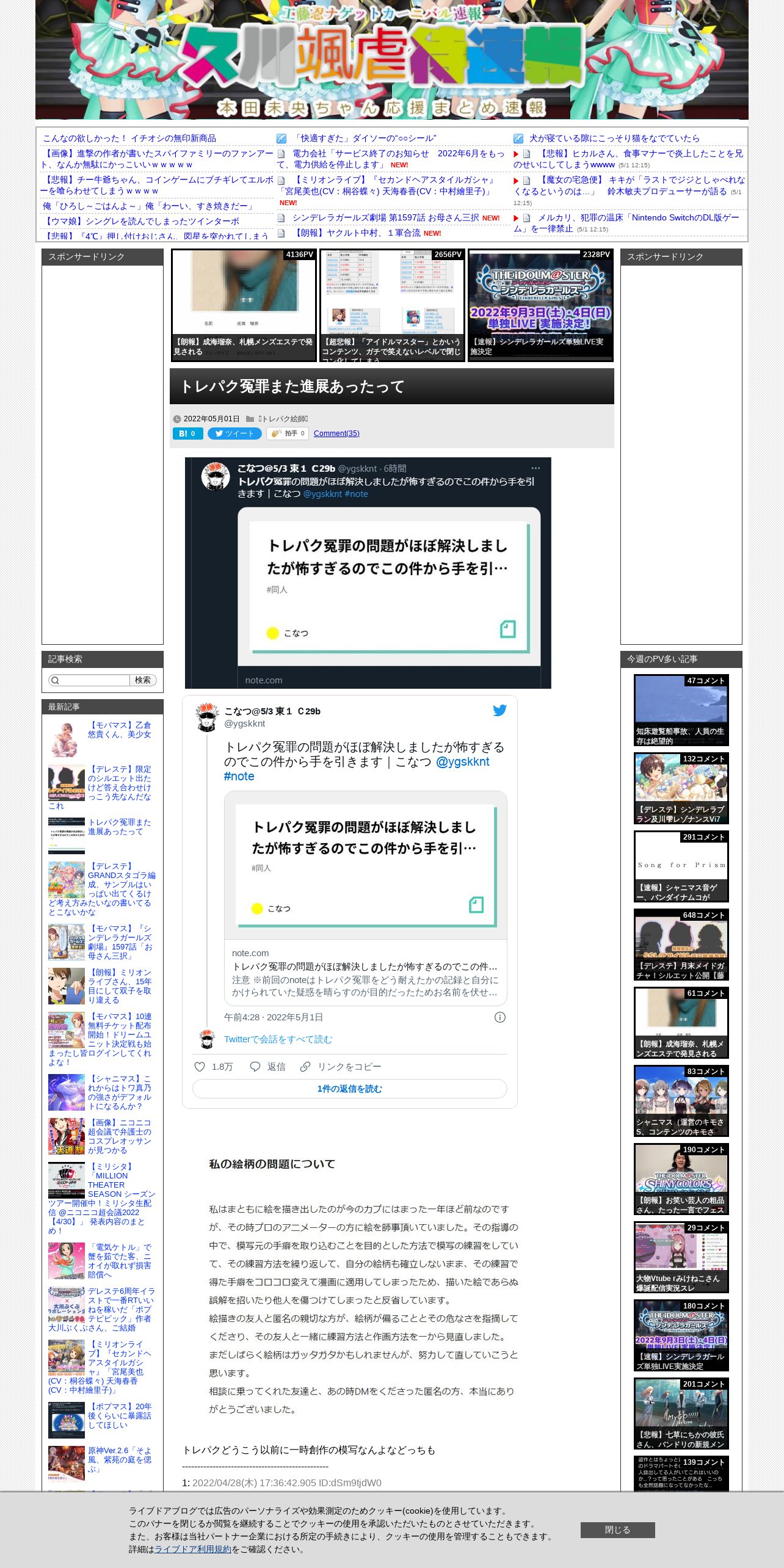Viewport: 784px width, 1568px height.
Task: Open シャニマス トワ真乃 sidebar link
Action: coord(120,1092)
